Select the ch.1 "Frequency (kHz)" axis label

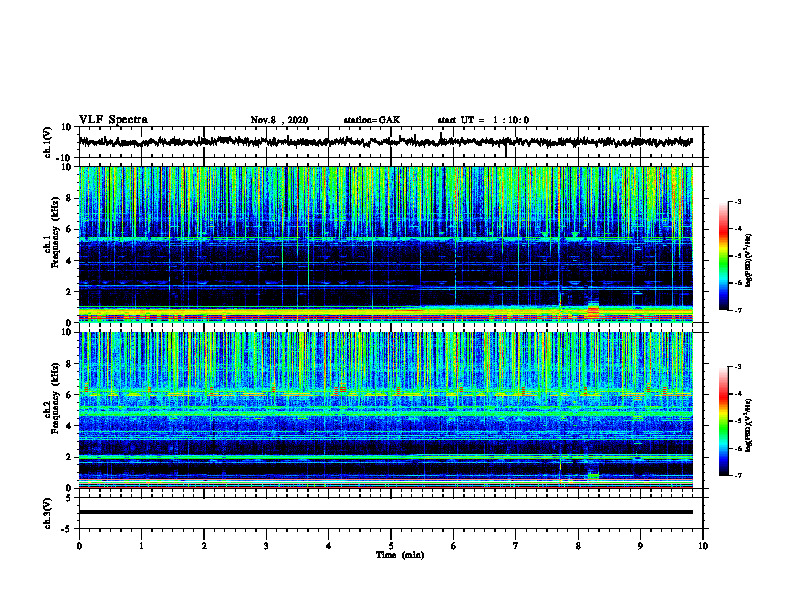tap(55, 233)
